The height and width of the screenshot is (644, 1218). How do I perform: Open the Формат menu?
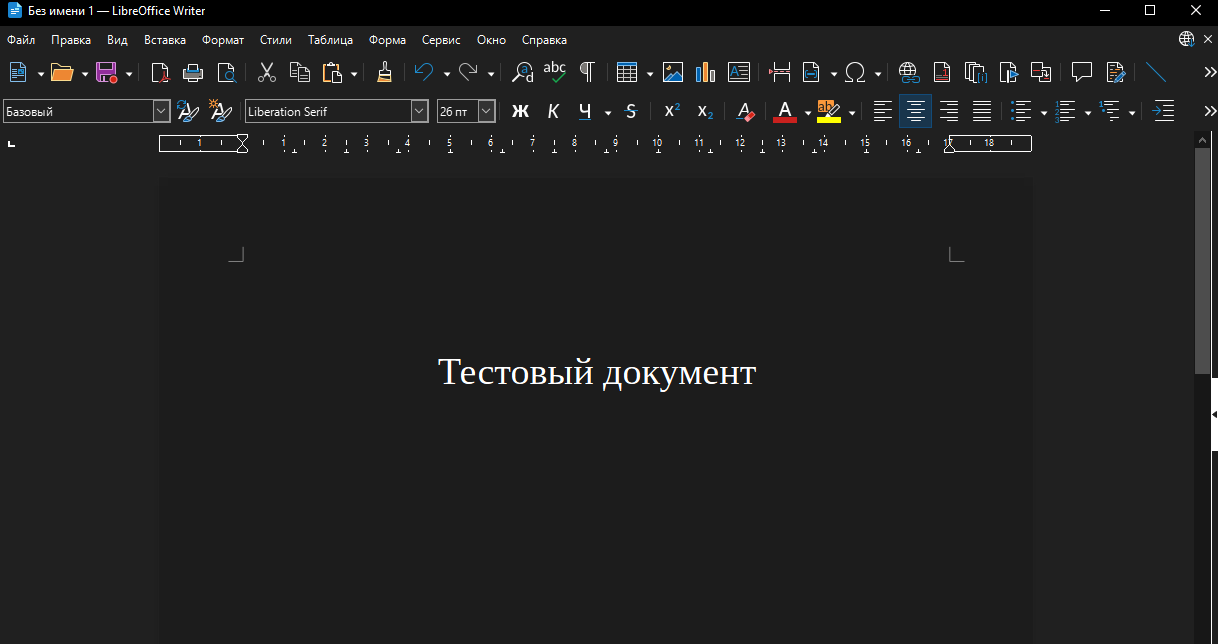[222, 40]
